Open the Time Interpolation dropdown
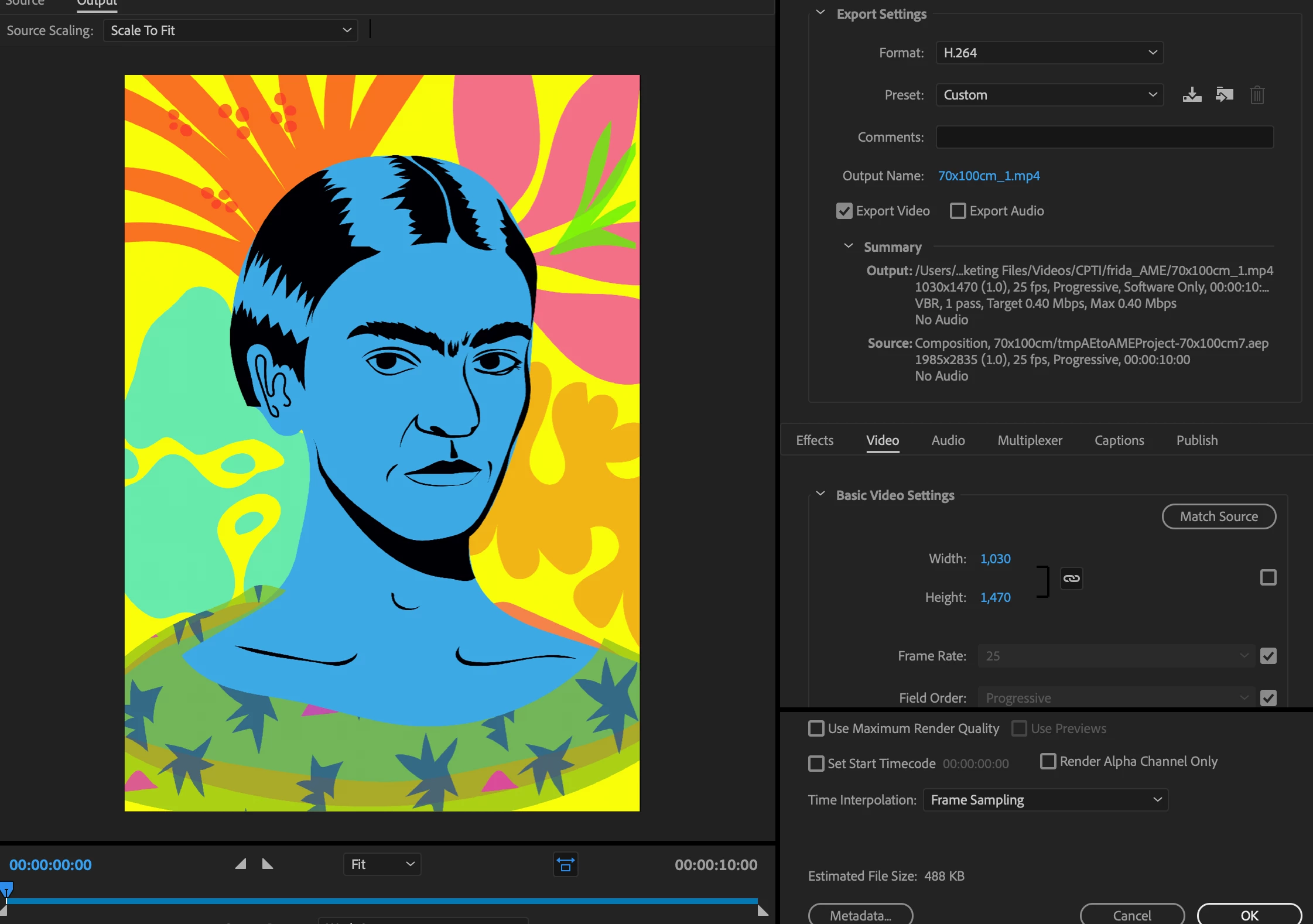This screenshot has width=1313, height=924. click(1045, 800)
